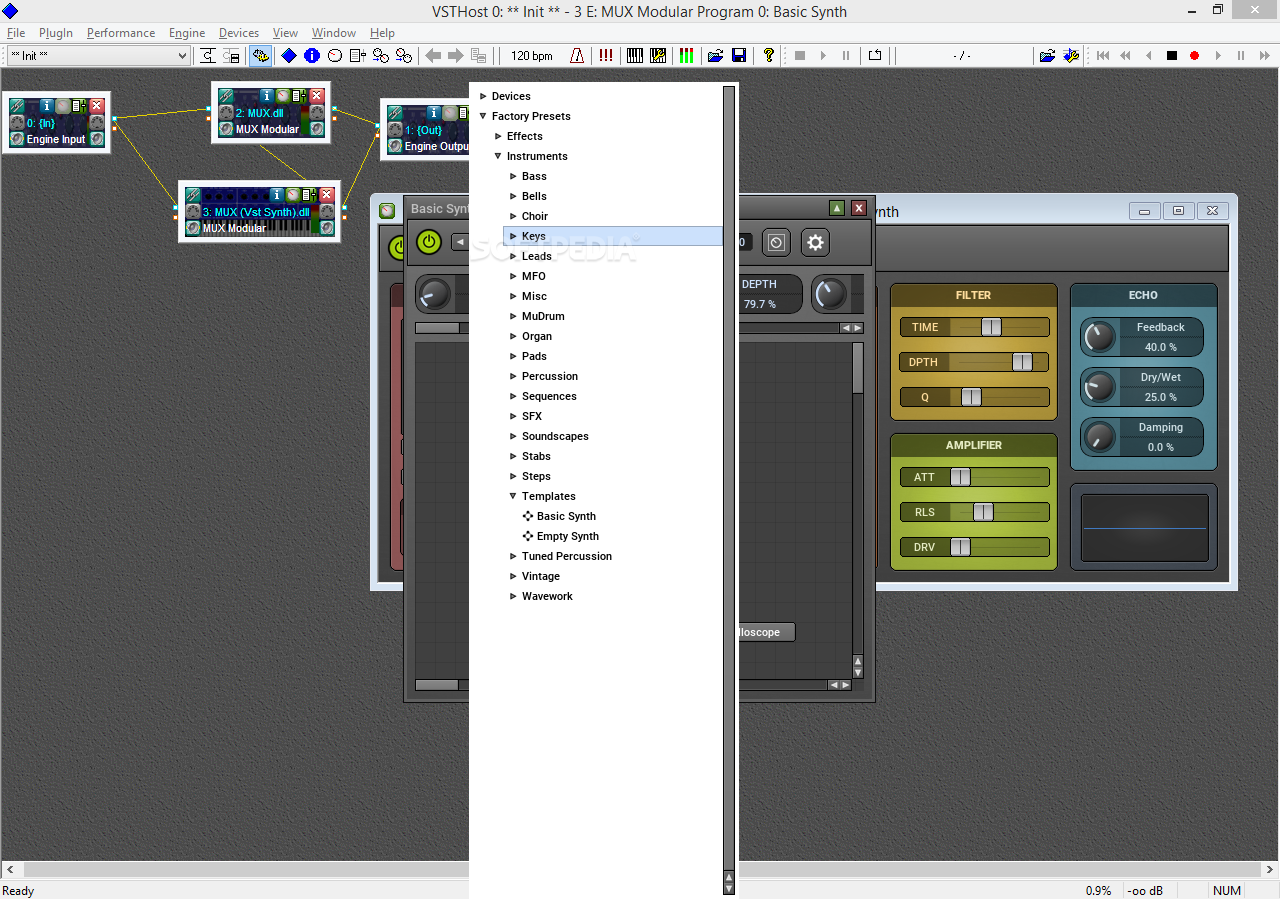Click the Echo Feedback knob
The height and width of the screenshot is (899, 1280).
[x=1099, y=337]
